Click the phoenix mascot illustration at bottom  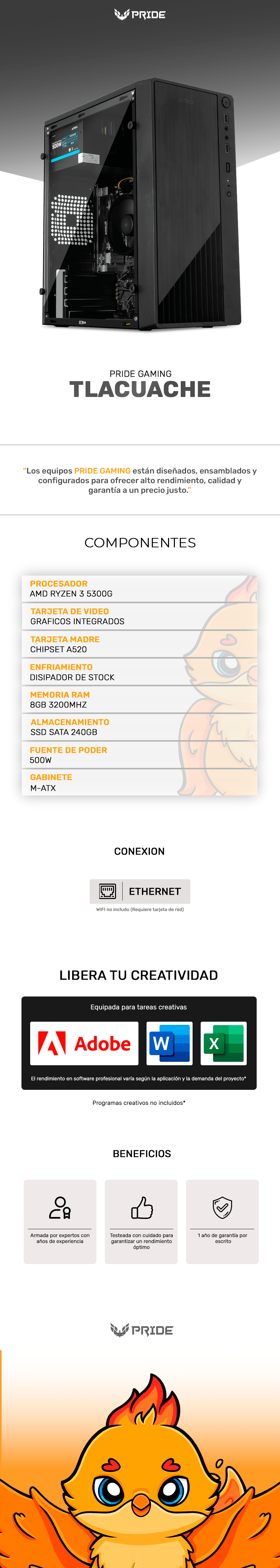coord(140,1473)
